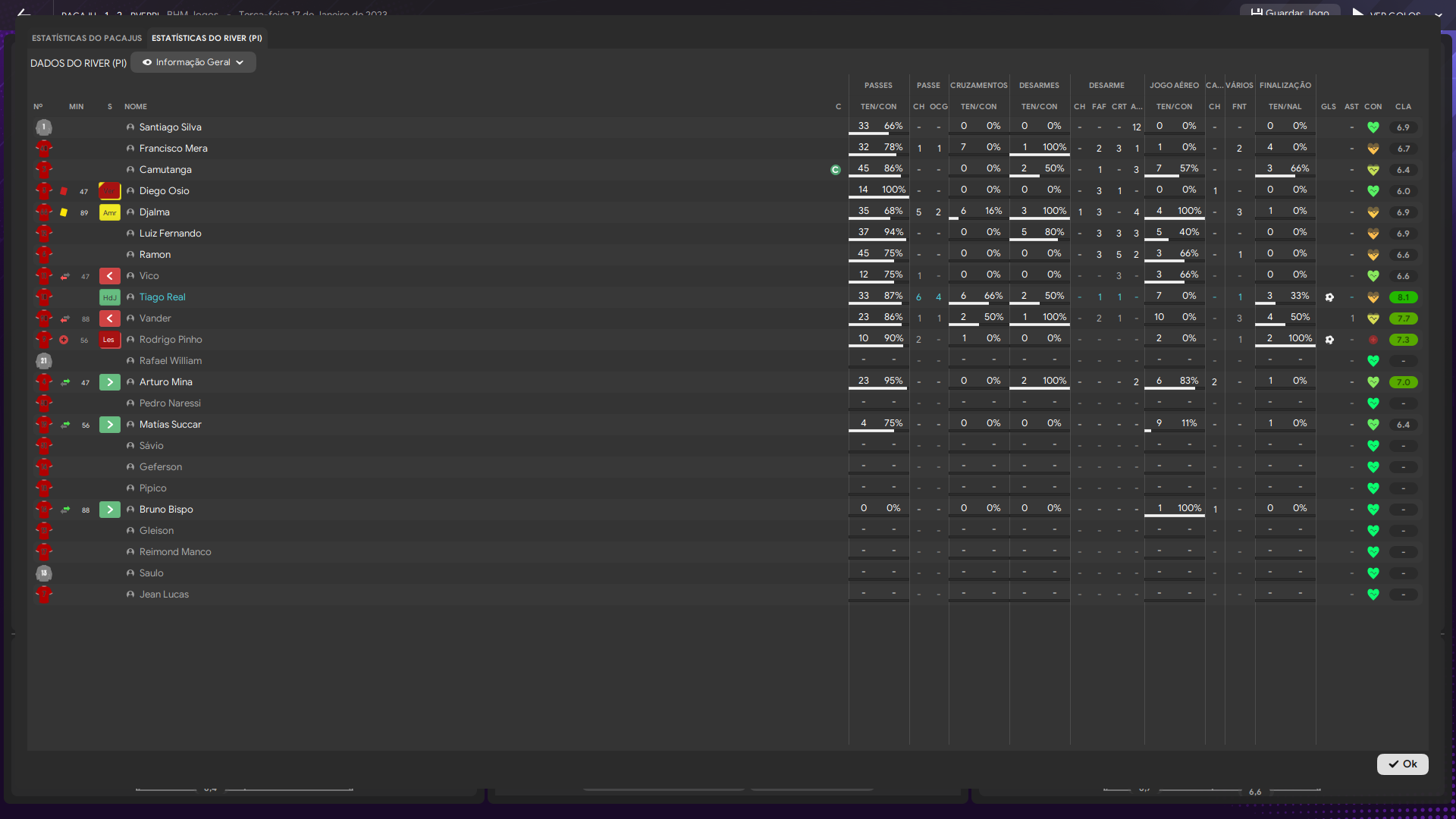
Task: Click the goalkeeper shirt icon for Santiago Silva
Action: click(x=44, y=127)
